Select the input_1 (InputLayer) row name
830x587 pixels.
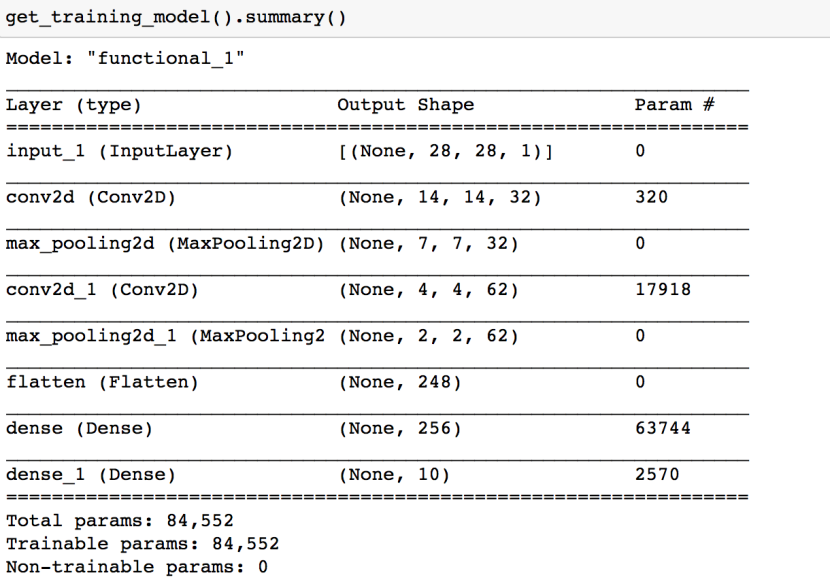[120, 151]
